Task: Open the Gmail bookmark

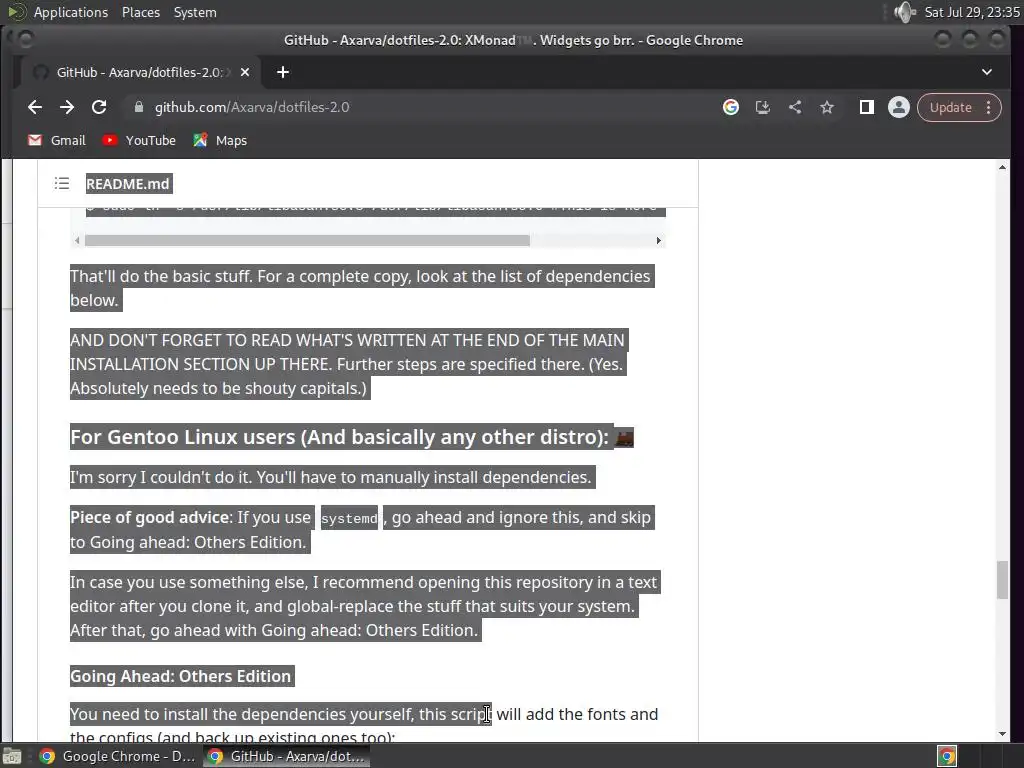Action: tap(57, 140)
